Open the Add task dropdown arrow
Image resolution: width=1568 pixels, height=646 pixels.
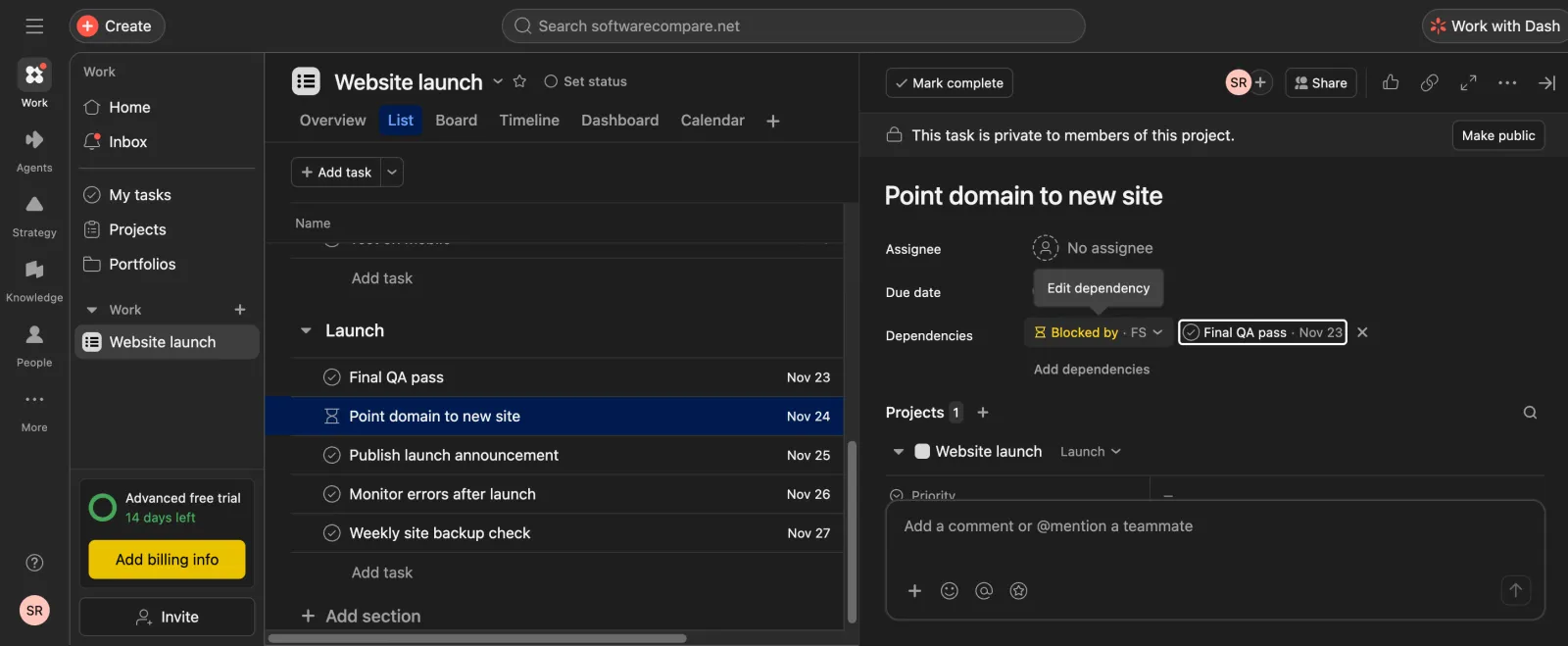coord(392,173)
